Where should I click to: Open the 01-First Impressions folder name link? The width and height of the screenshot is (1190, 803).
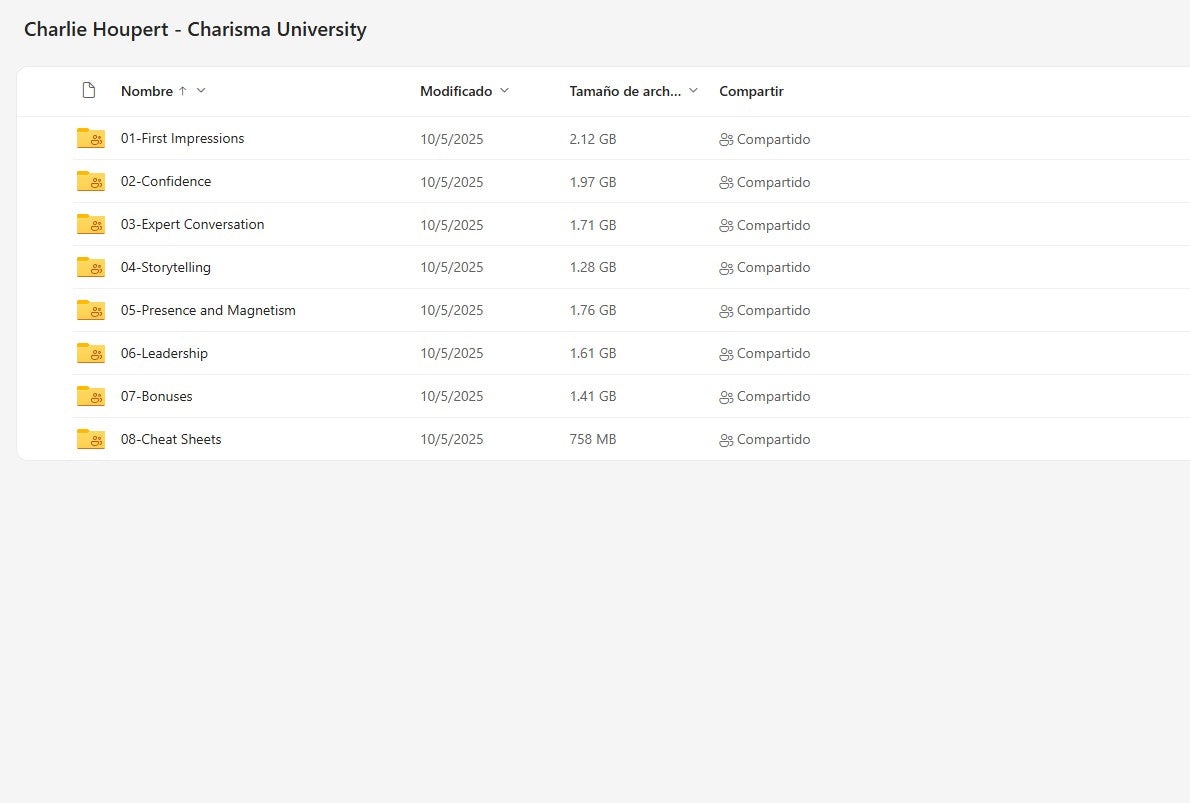click(182, 139)
